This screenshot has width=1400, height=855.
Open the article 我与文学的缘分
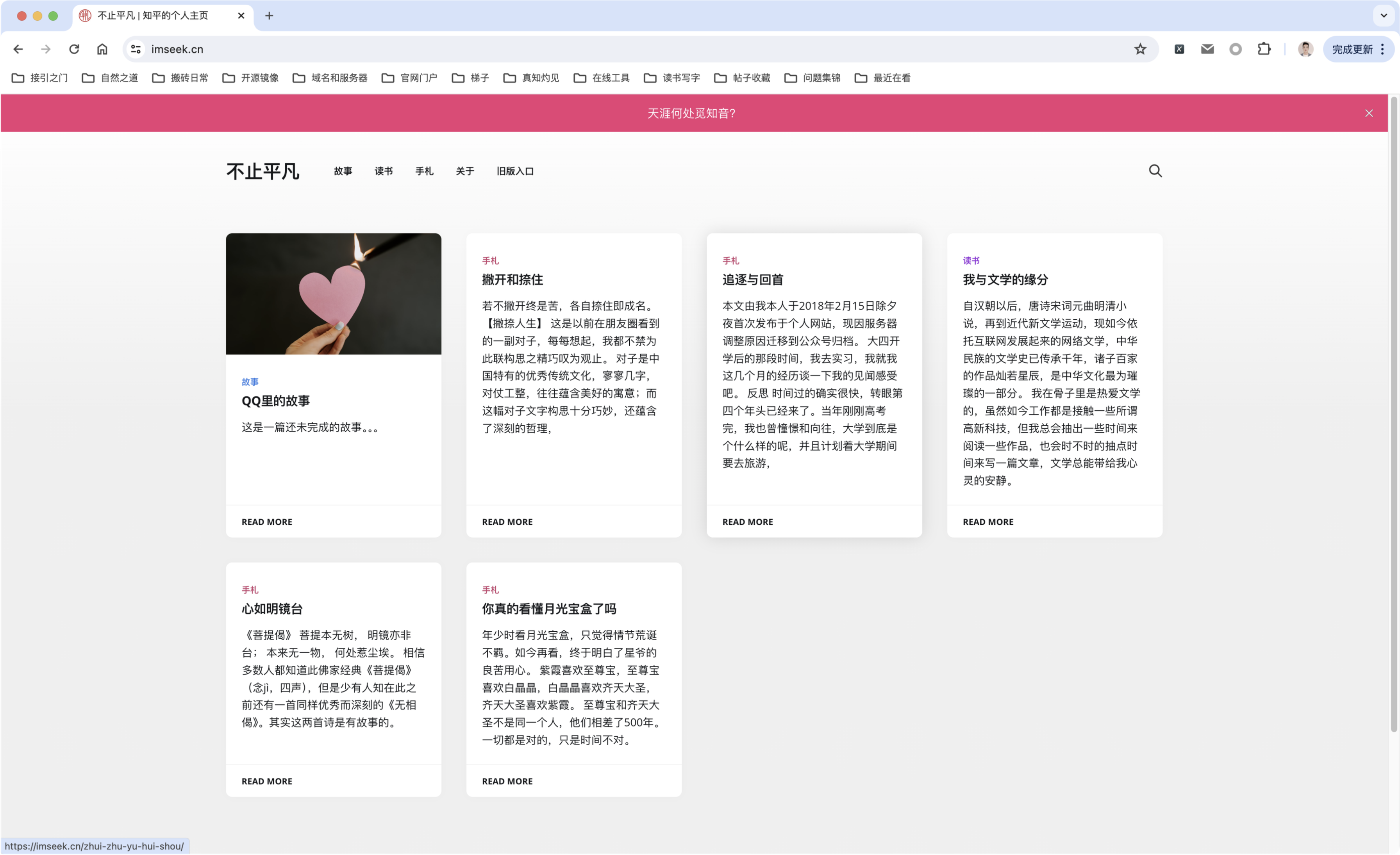pyautogui.click(x=1005, y=279)
